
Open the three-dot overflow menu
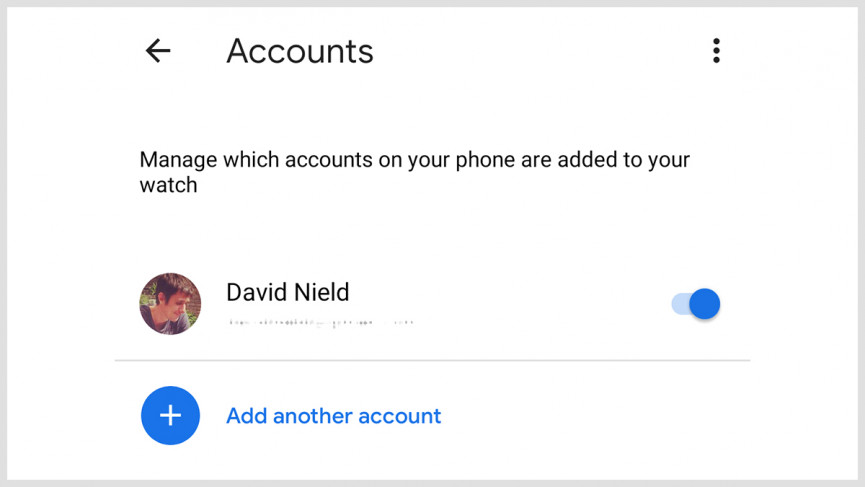(716, 51)
